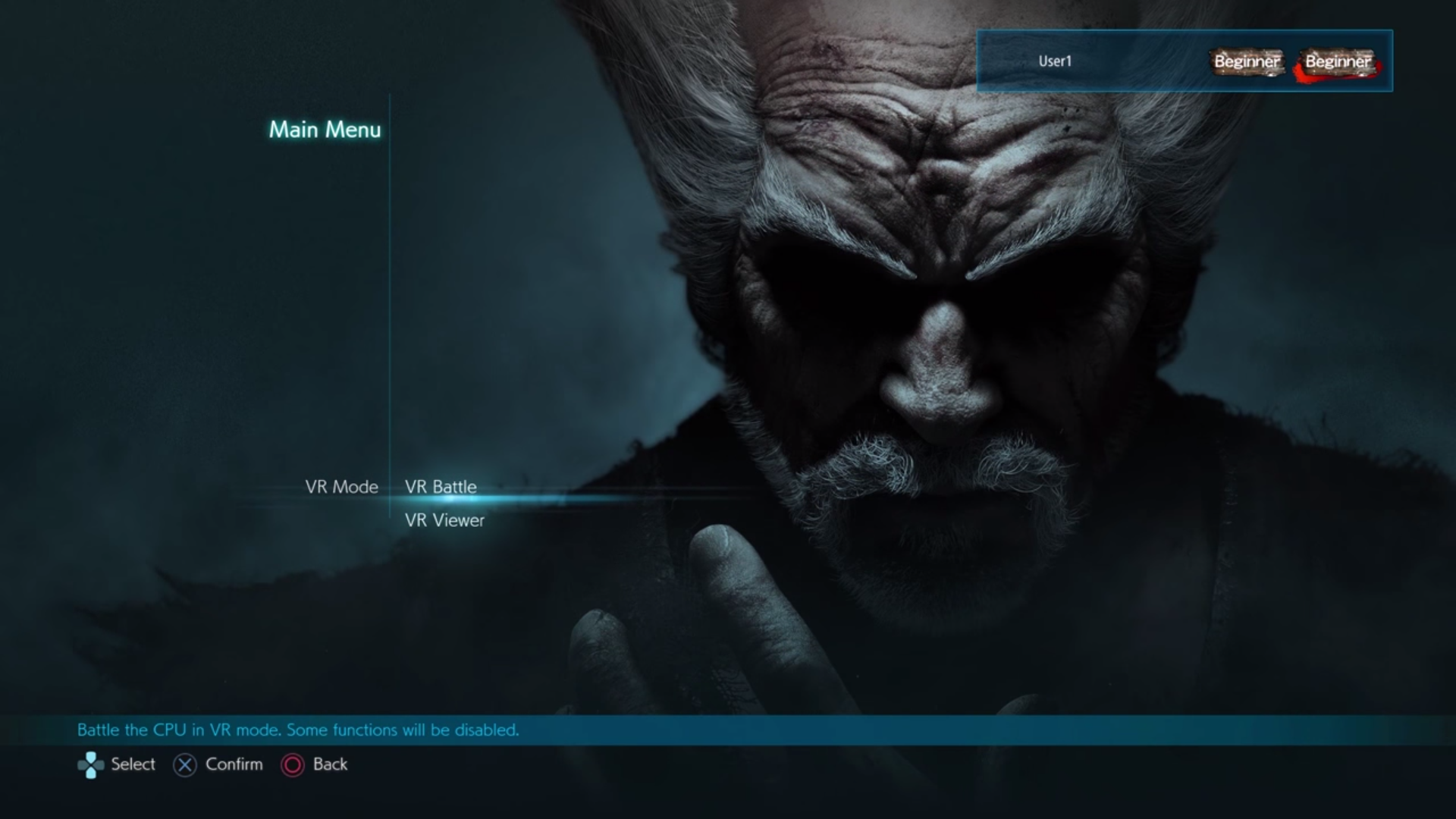Select the VR Battle menu option
The width and height of the screenshot is (1456, 819).
(x=441, y=487)
